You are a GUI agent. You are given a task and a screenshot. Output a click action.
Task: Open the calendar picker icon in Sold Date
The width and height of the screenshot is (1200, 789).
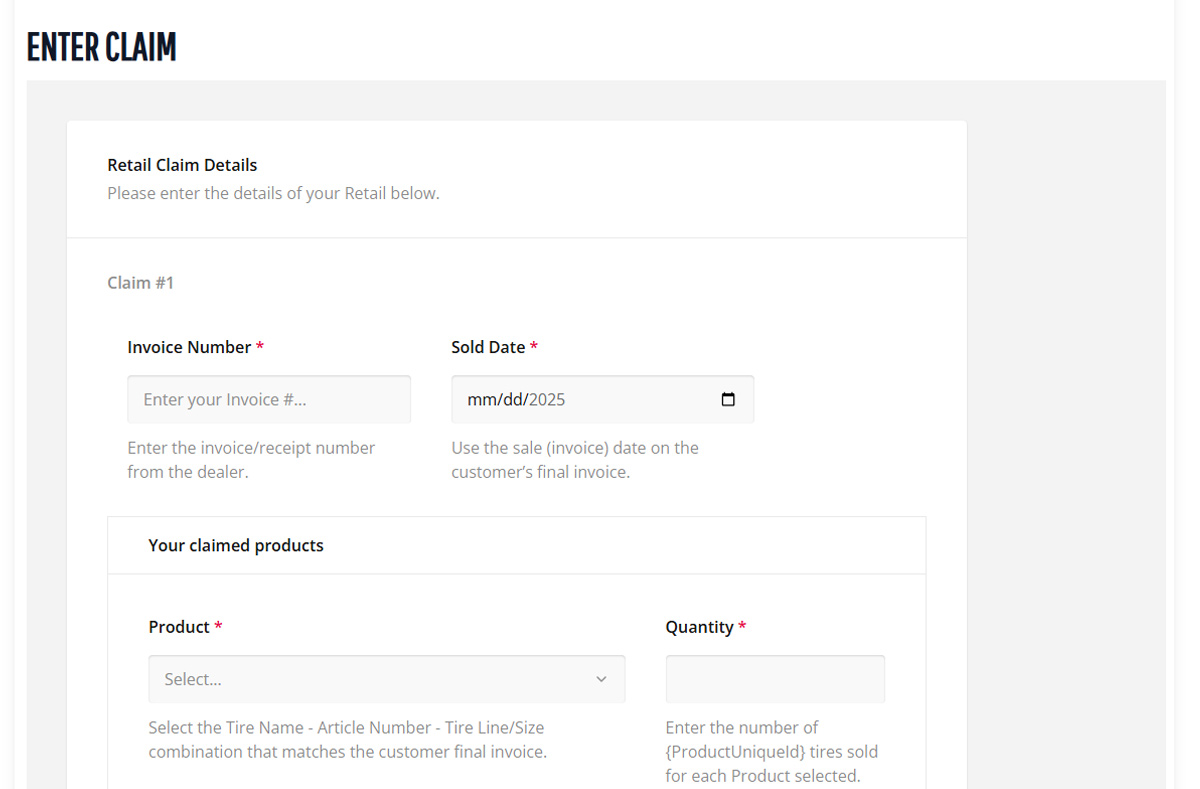click(x=728, y=399)
